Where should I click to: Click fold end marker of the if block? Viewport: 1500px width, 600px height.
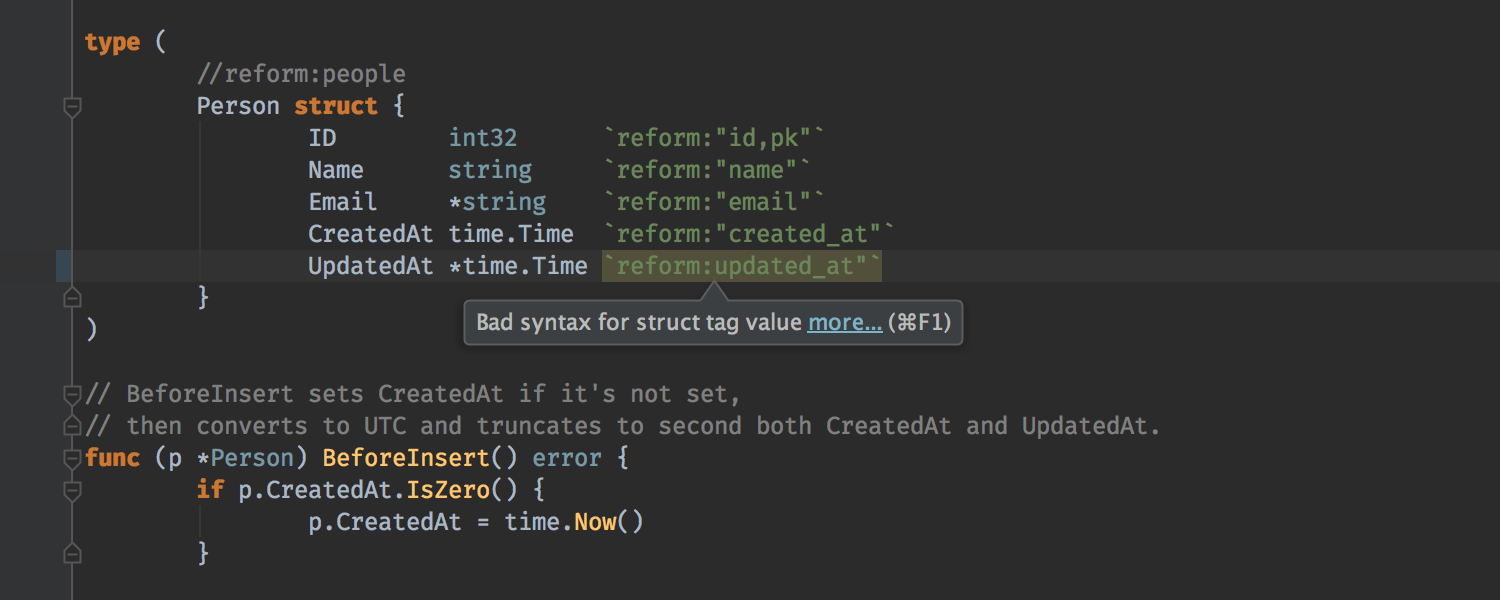pyautogui.click(x=72, y=553)
